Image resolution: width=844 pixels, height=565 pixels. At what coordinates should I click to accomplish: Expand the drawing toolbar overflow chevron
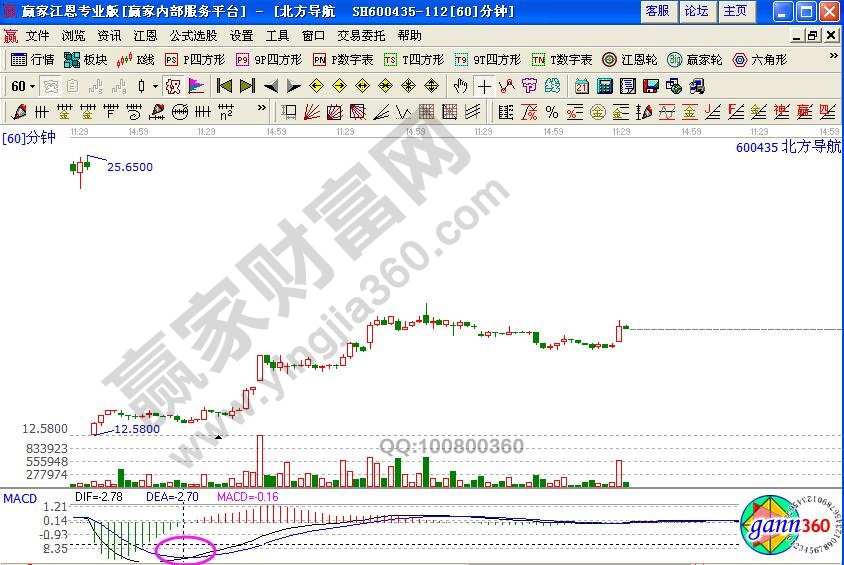pos(262,108)
